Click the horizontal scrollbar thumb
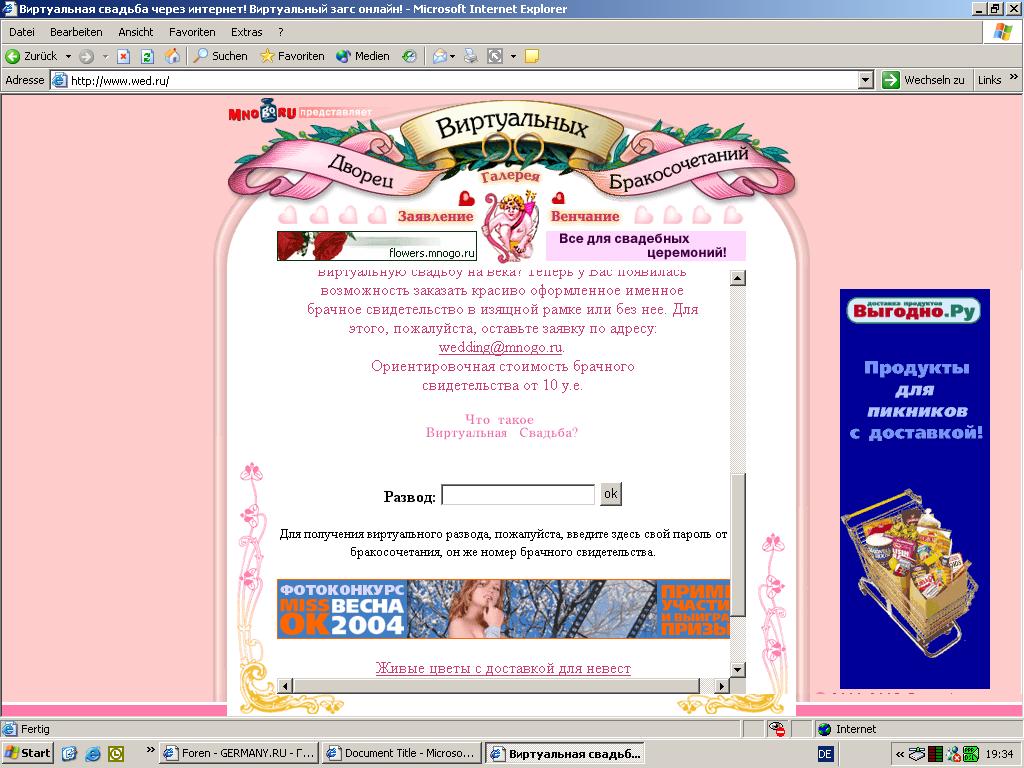The height and width of the screenshot is (768, 1024). point(496,686)
